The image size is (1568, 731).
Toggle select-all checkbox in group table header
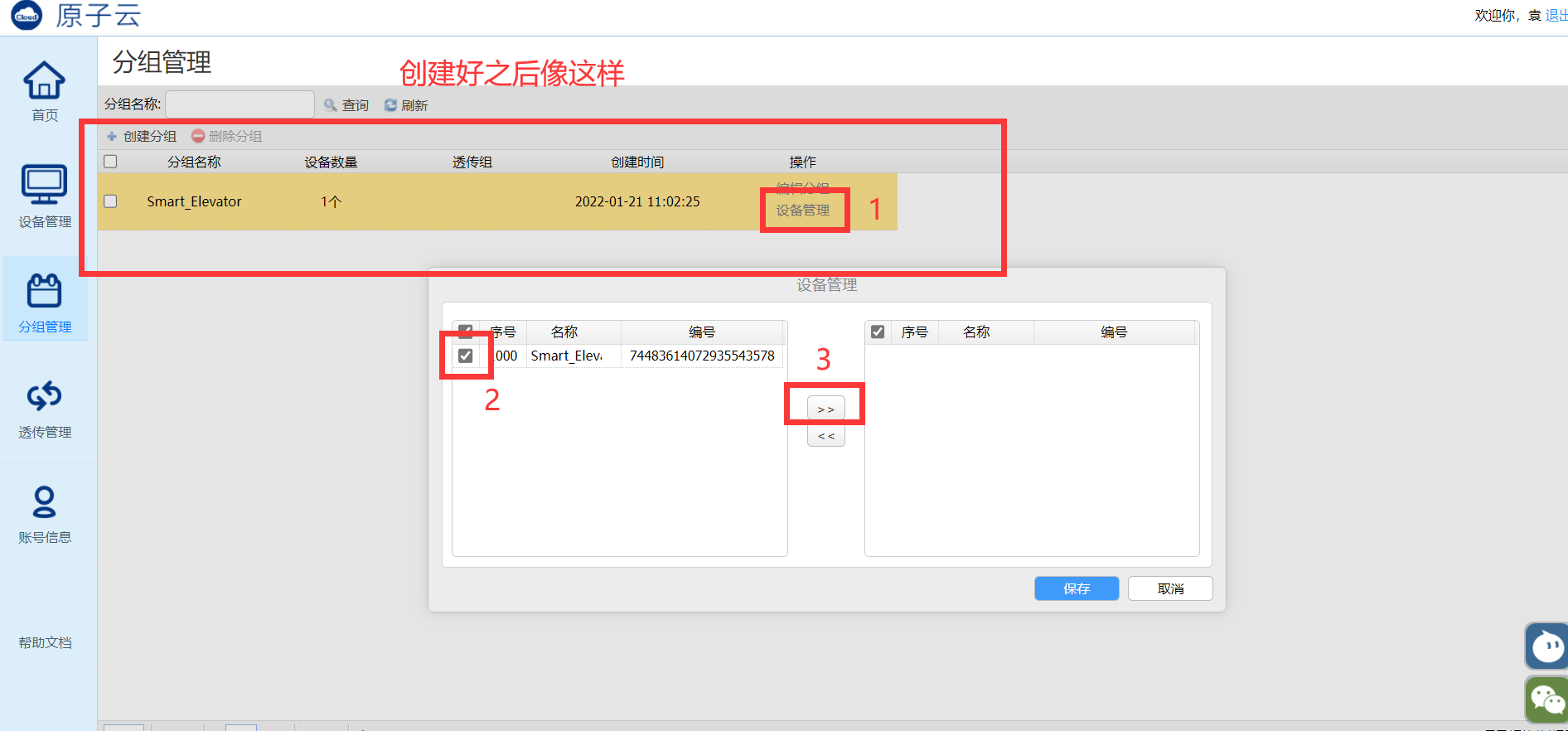point(110,162)
